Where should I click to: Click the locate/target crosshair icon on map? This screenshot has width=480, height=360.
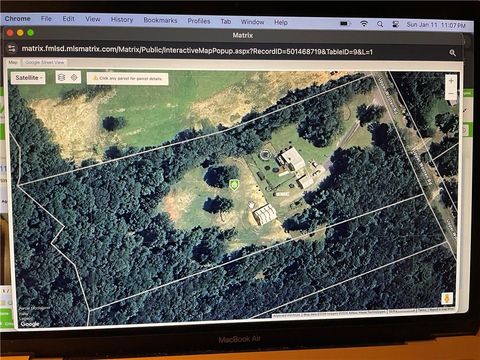point(74,77)
